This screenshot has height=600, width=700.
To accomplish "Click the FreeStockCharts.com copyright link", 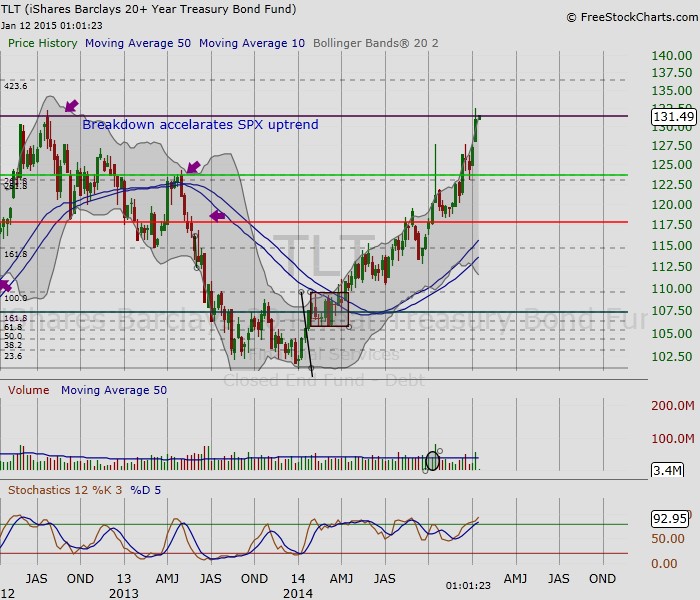I will point(632,17).
